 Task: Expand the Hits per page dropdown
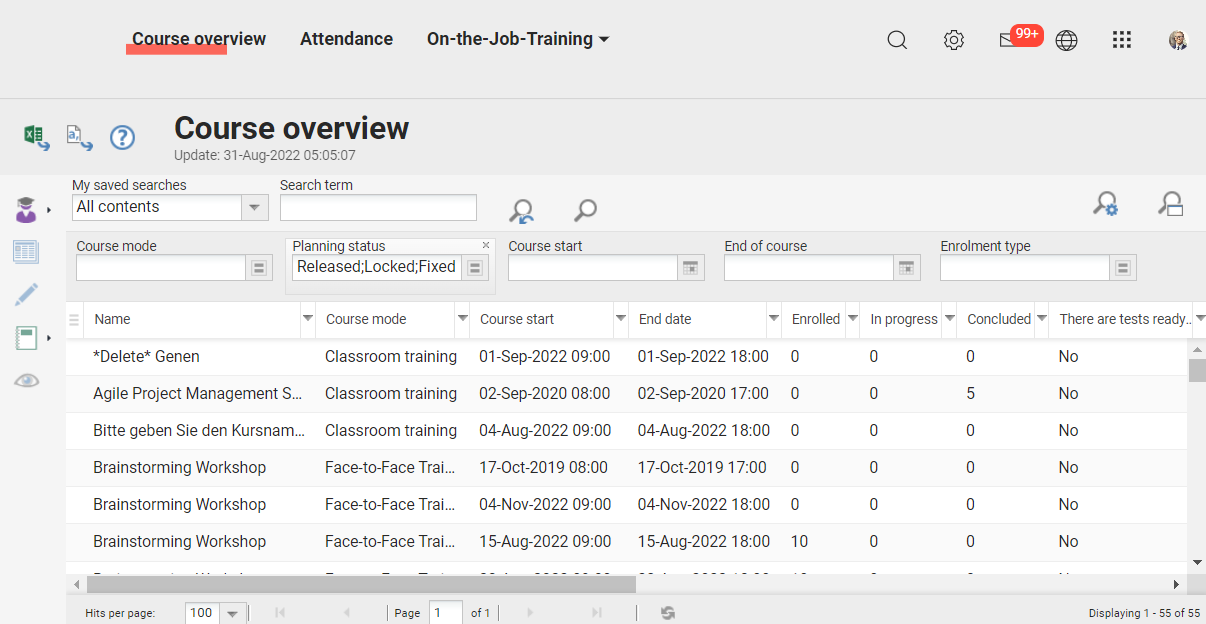coord(233,612)
